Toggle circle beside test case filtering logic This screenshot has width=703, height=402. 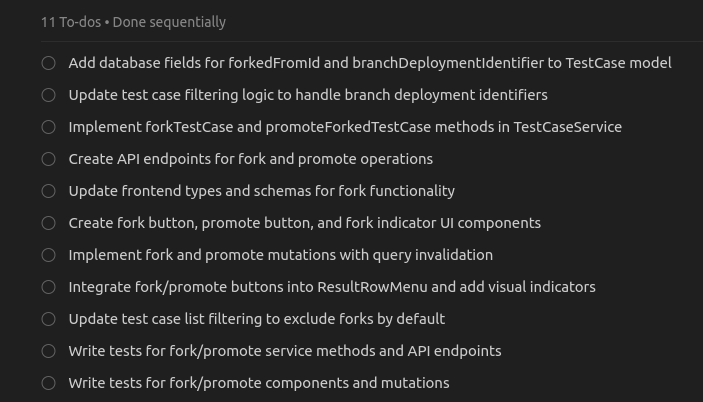(48, 95)
